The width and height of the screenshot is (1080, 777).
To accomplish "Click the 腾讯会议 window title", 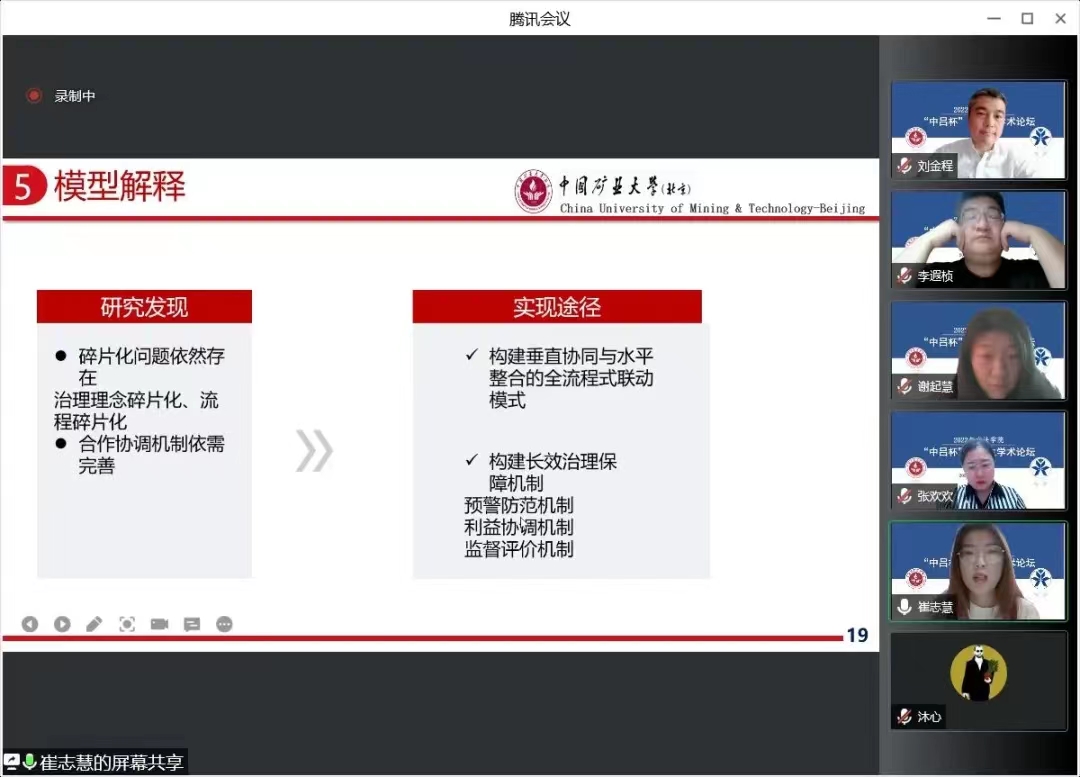I will [539, 19].
